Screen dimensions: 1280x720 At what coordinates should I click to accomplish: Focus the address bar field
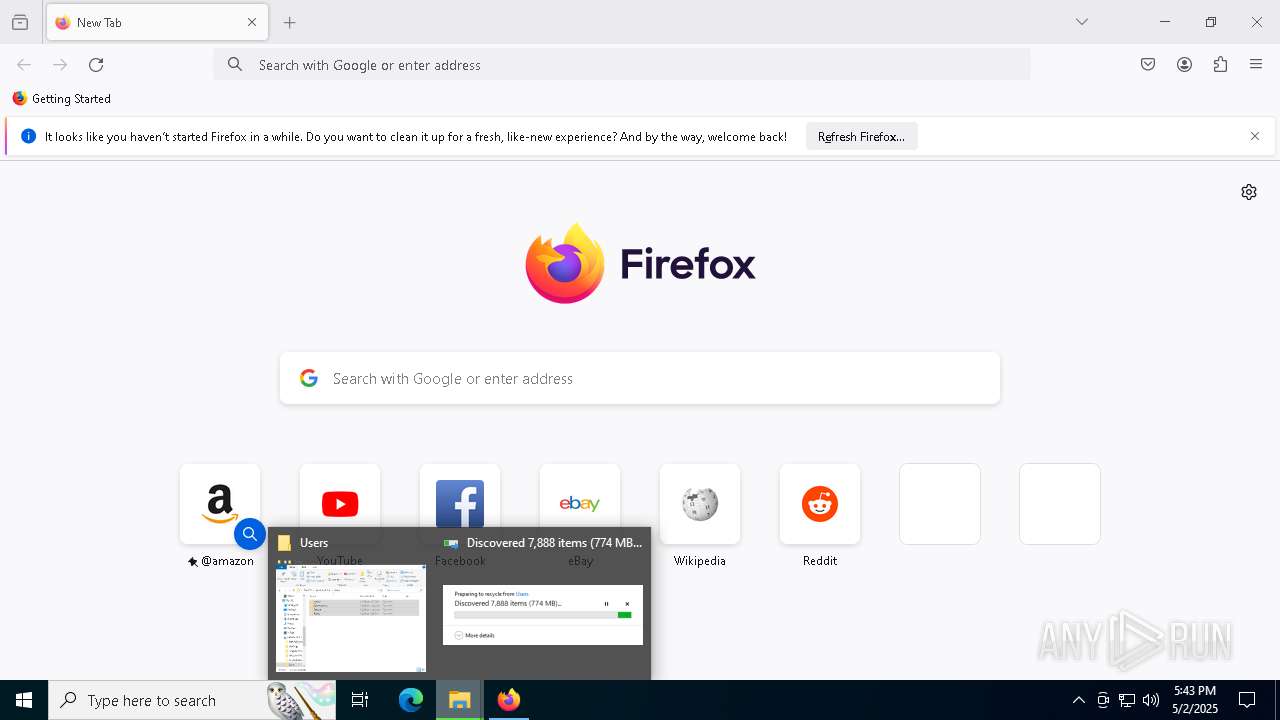622,65
